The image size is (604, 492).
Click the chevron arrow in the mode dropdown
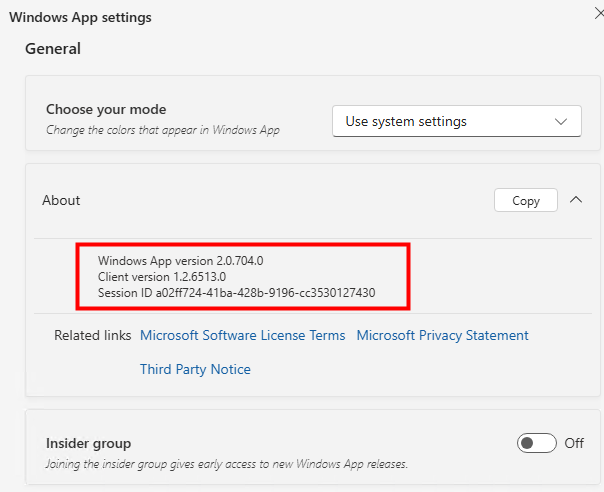[x=560, y=121]
